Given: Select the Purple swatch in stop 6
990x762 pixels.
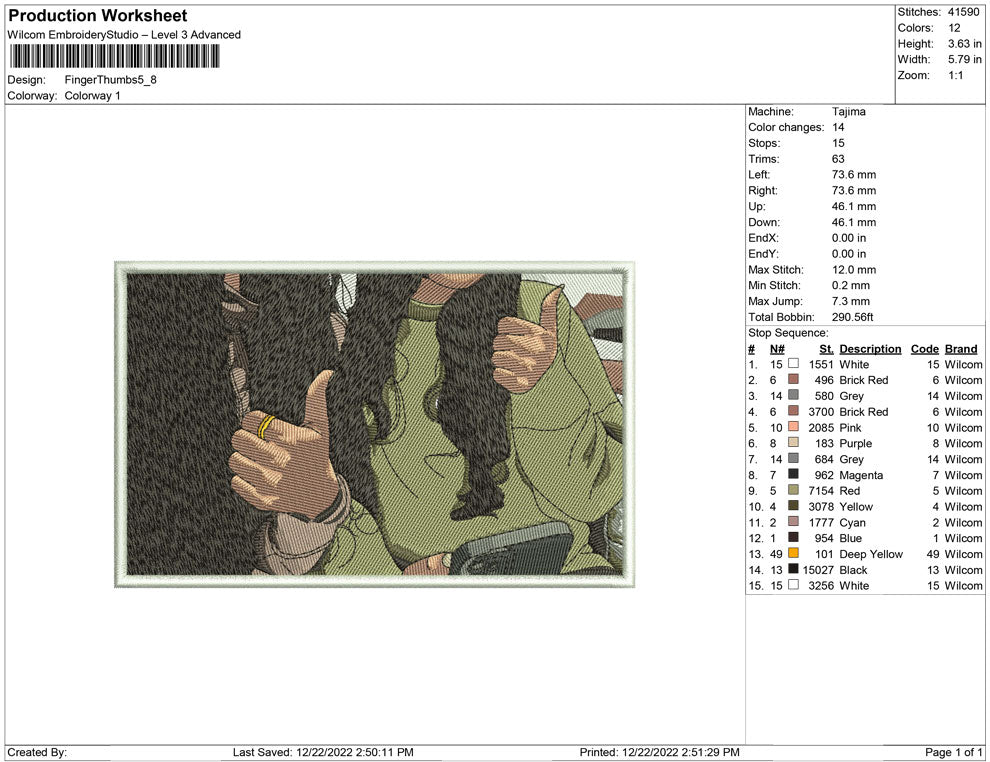Looking at the screenshot, I should [x=794, y=443].
